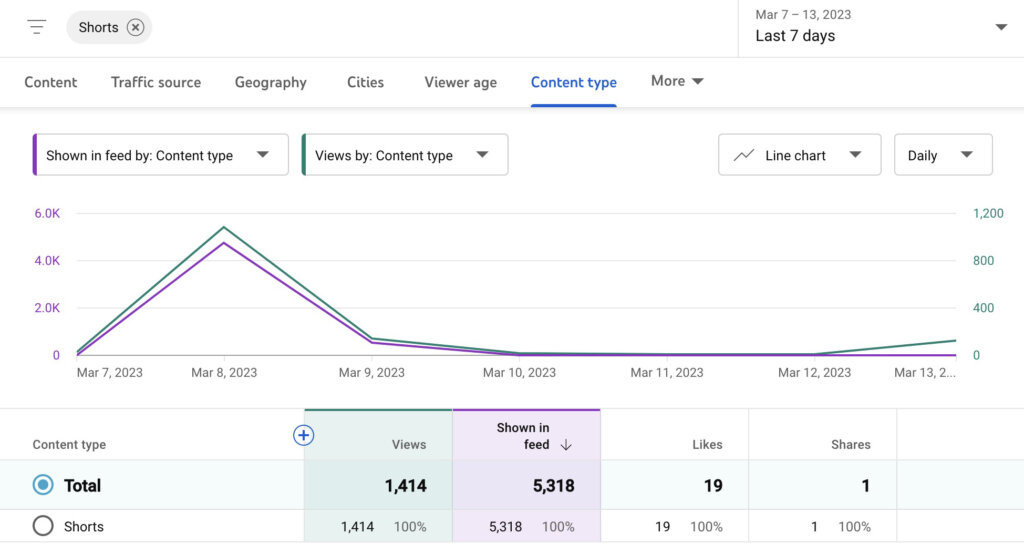Sort by the Views column header

click(x=409, y=444)
